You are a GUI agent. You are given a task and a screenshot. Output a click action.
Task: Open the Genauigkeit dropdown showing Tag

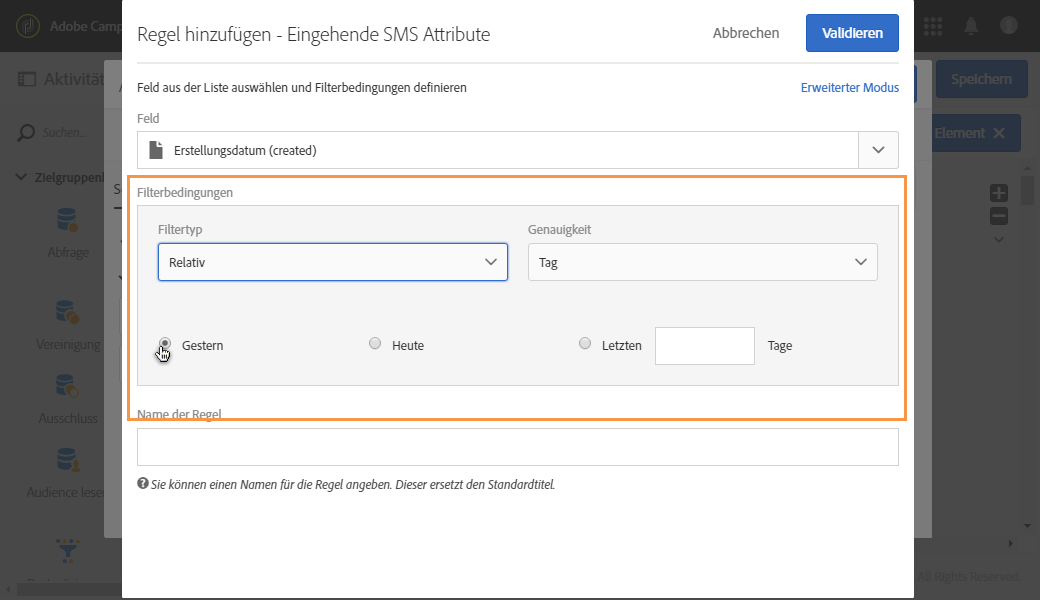click(702, 262)
